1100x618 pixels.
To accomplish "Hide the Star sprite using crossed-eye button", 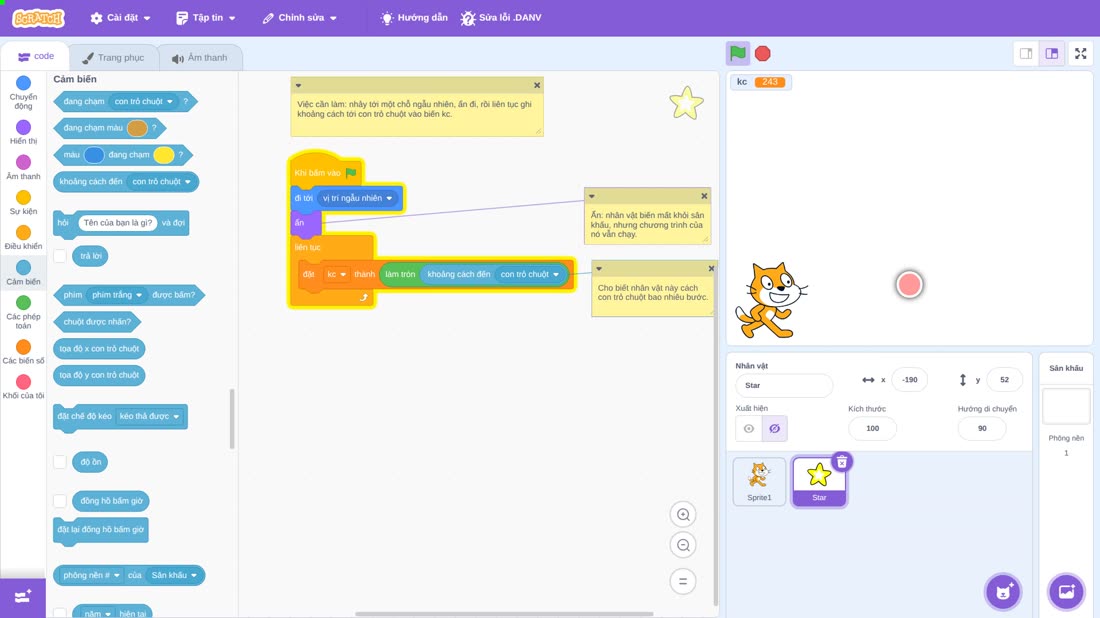I will [774, 429].
